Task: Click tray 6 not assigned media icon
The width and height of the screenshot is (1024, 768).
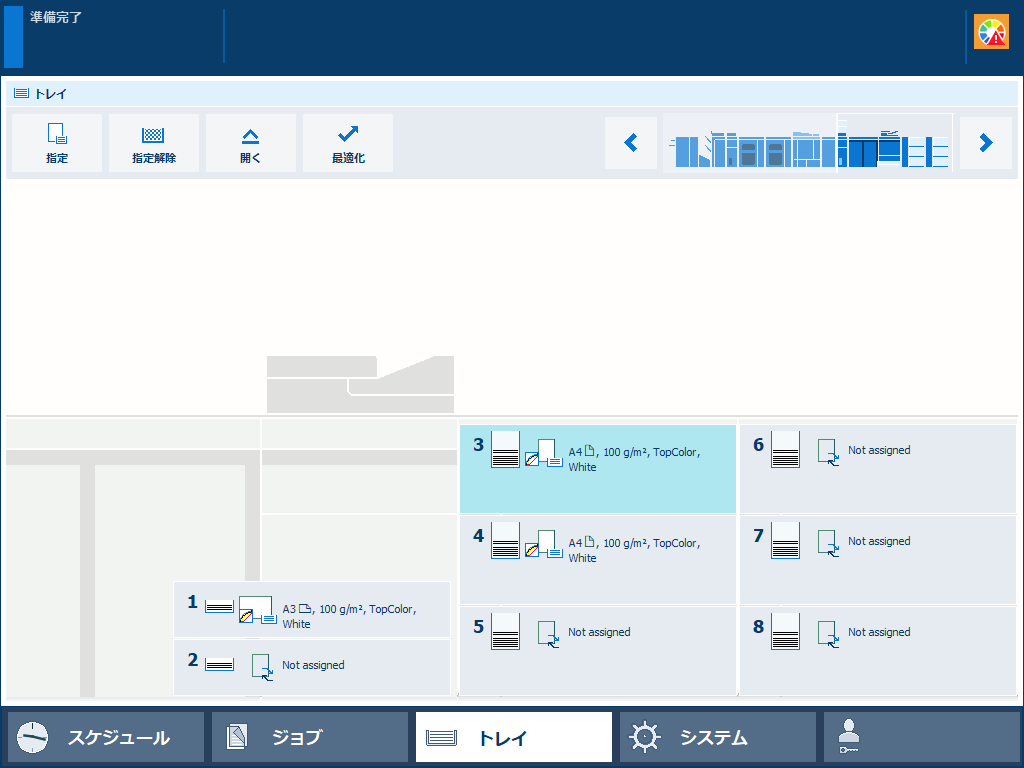Action: click(829, 452)
